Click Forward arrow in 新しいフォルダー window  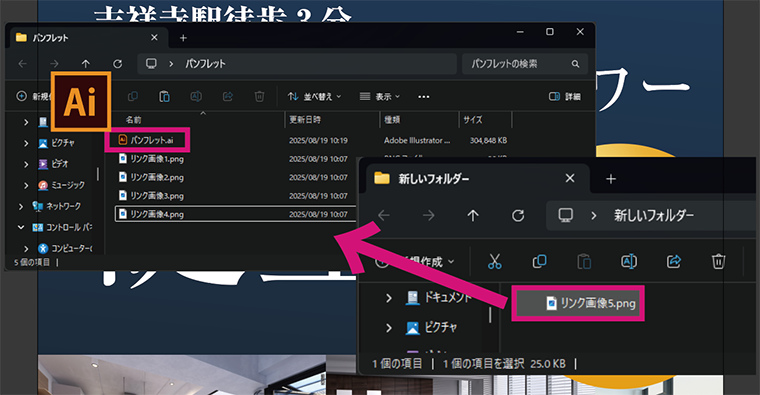[428, 215]
